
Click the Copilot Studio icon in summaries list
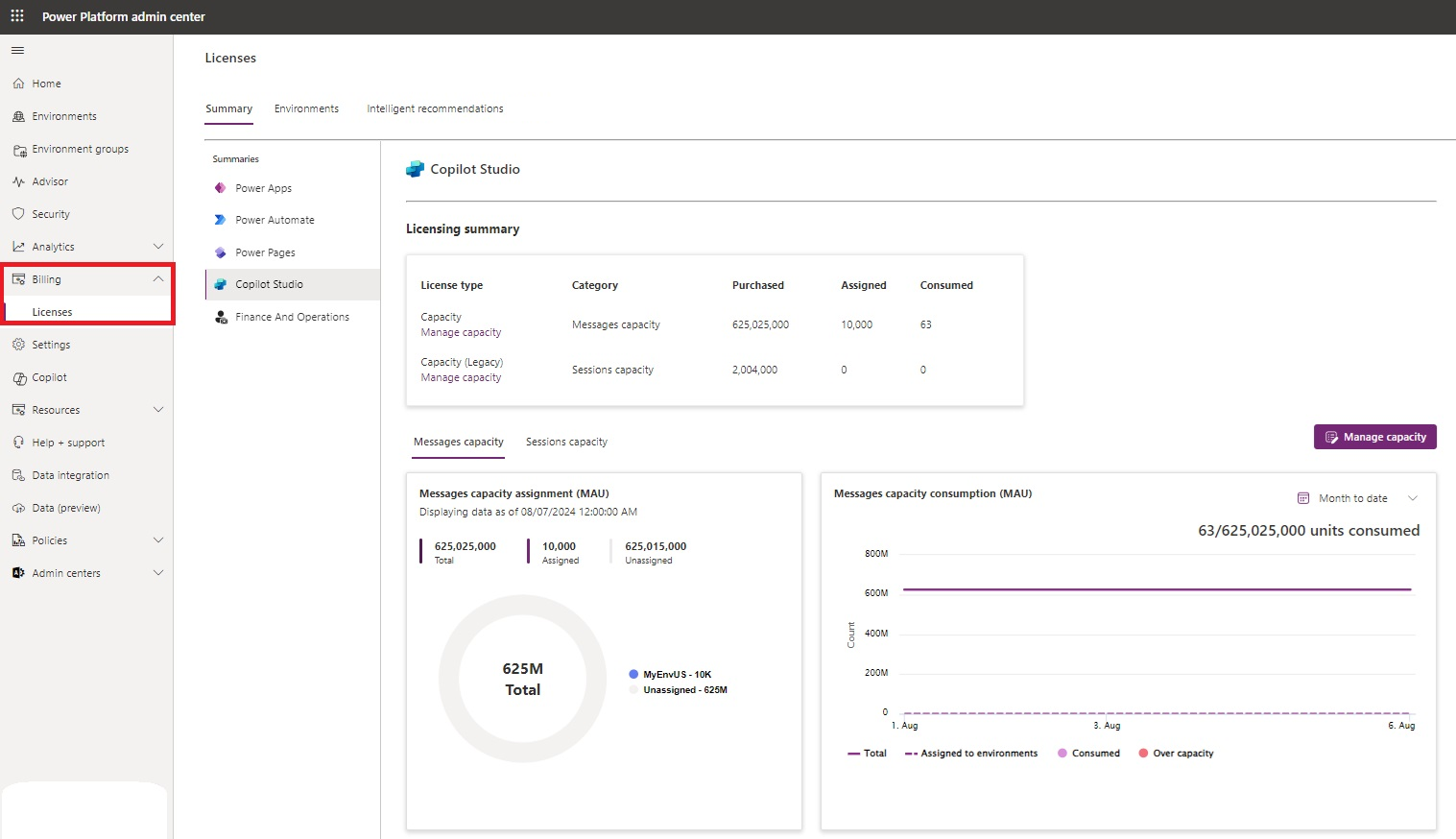pyautogui.click(x=220, y=284)
